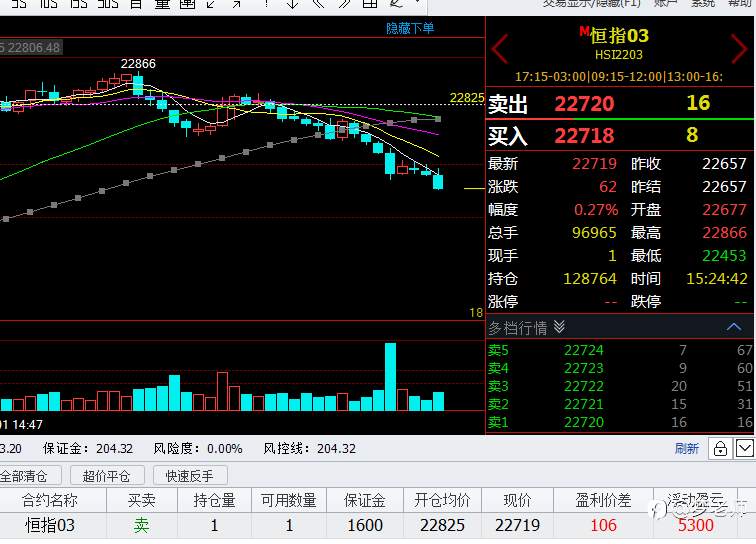Select the 卖1 row at 22720
The image size is (756, 544).
[620, 422]
